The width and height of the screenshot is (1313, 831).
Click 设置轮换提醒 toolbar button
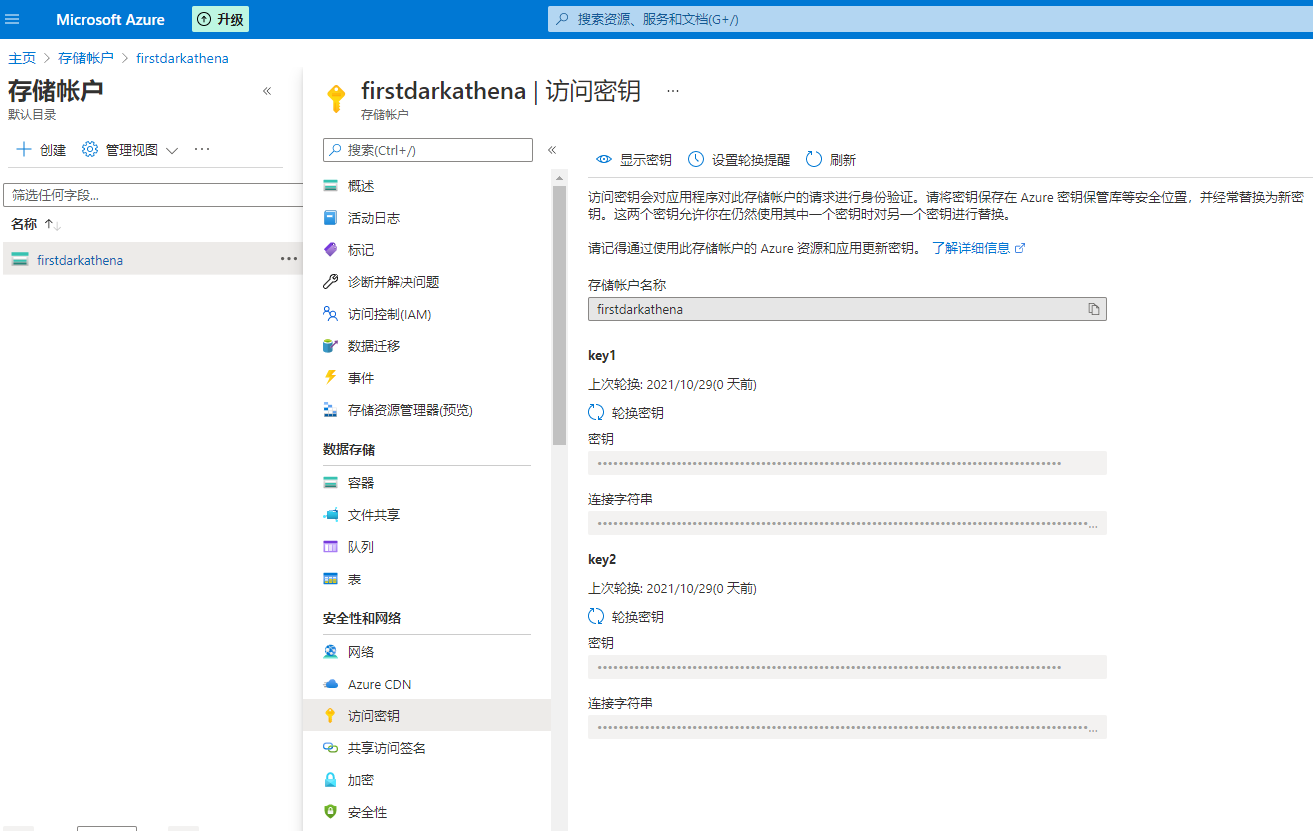pyautogui.click(x=739, y=160)
